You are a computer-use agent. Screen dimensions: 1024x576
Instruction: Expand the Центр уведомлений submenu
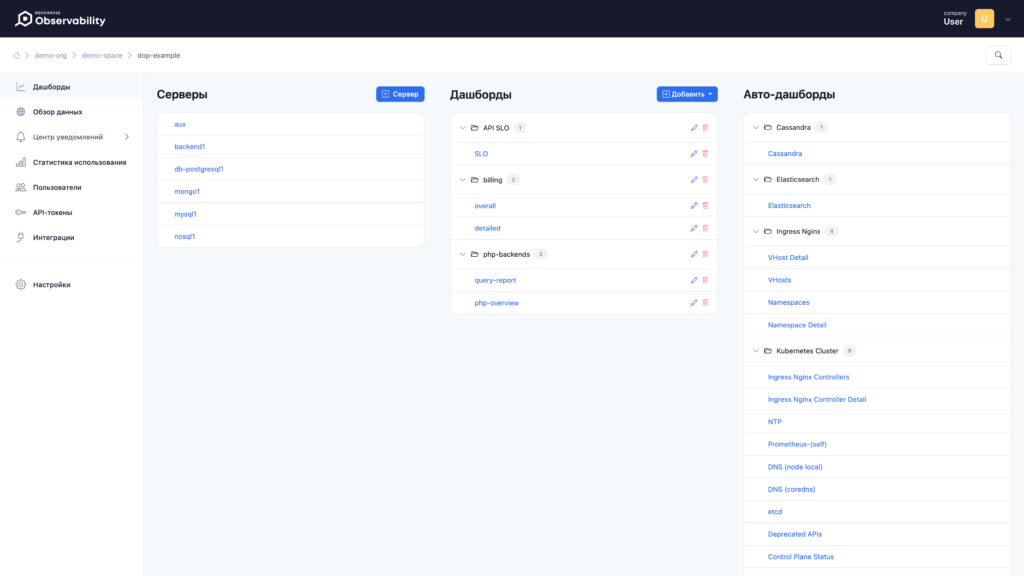[x=126, y=137]
